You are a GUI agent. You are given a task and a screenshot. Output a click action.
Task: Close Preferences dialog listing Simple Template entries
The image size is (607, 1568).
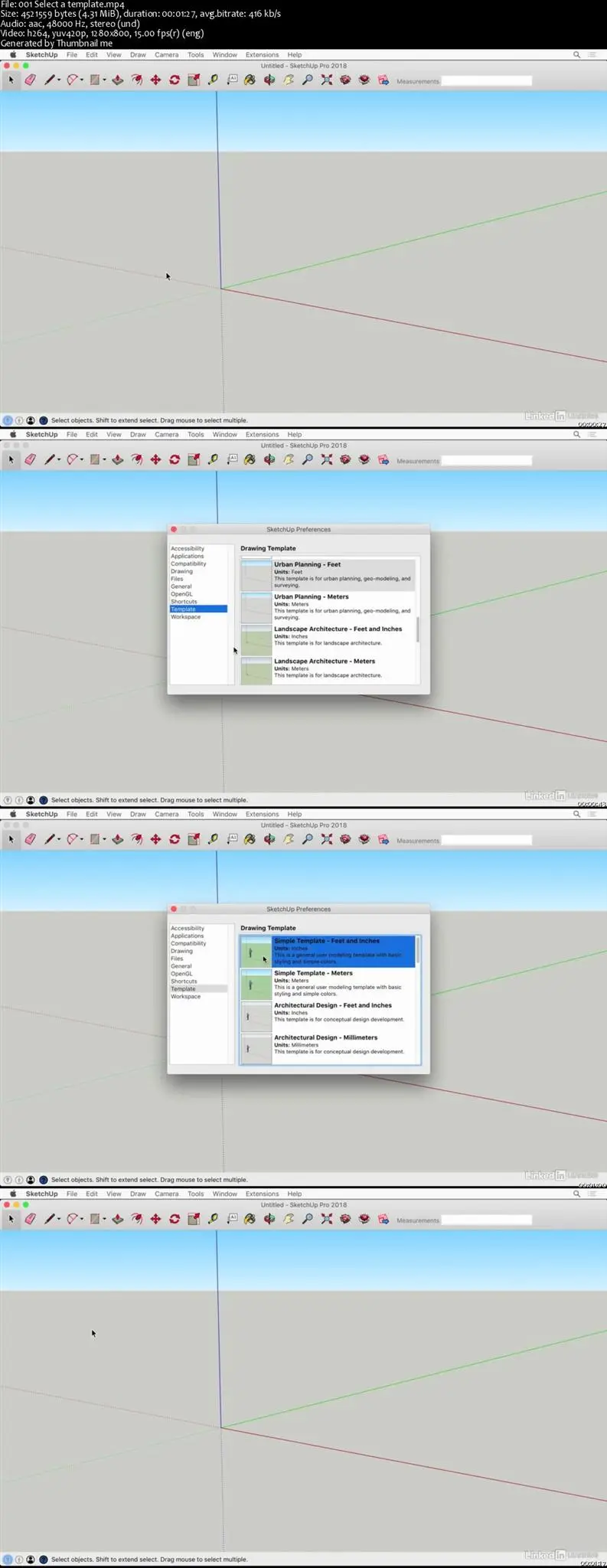pyautogui.click(x=174, y=909)
